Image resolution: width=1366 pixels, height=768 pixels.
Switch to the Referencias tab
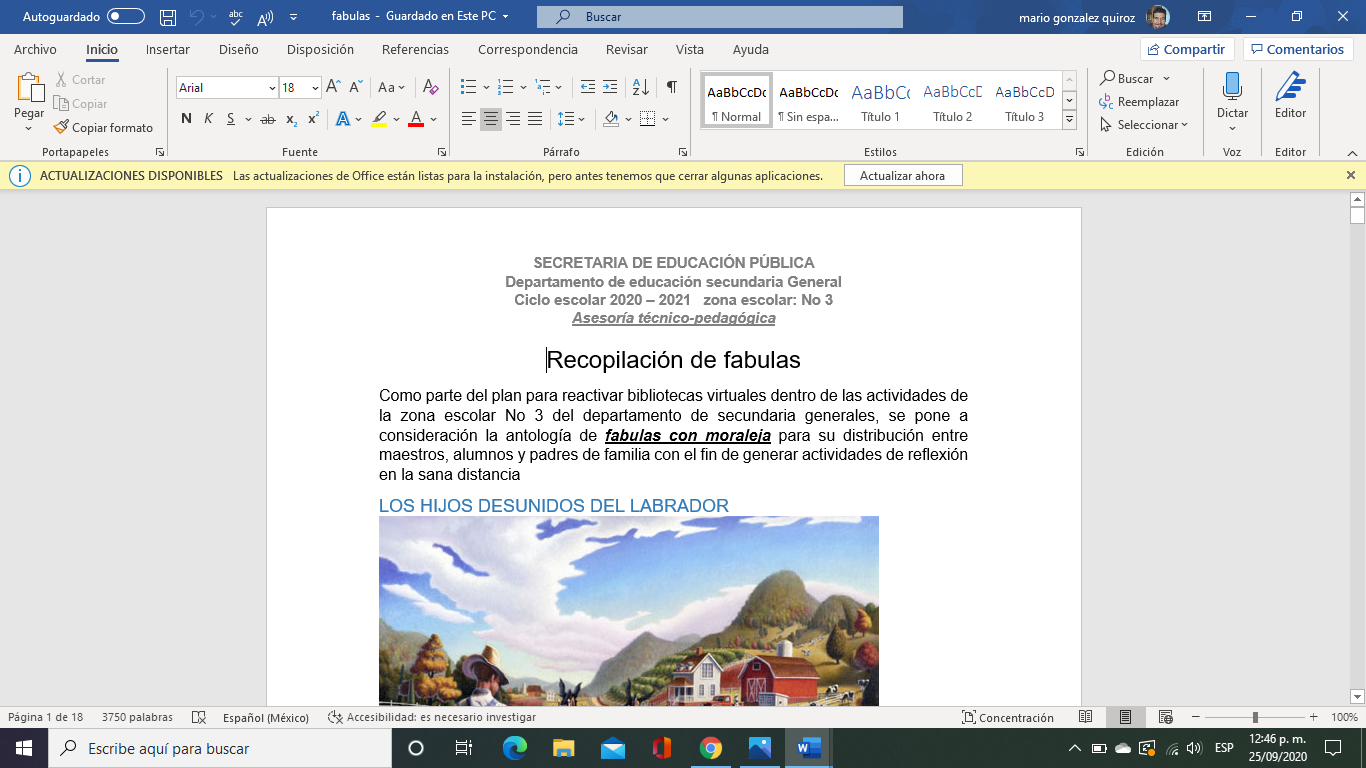click(x=415, y=49)
